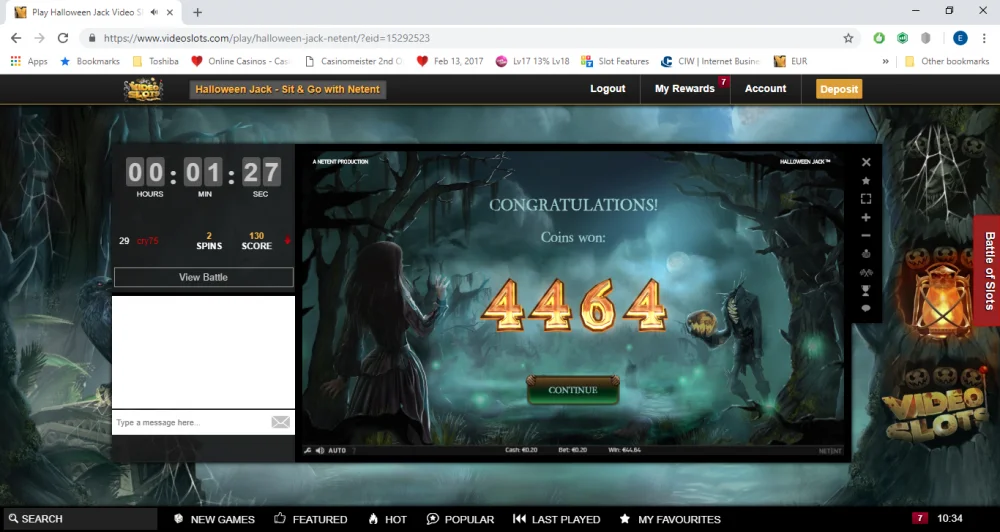Close the game panel with X icon
Viewport: 1000px width, 532px height.
[x=866, y=162]
